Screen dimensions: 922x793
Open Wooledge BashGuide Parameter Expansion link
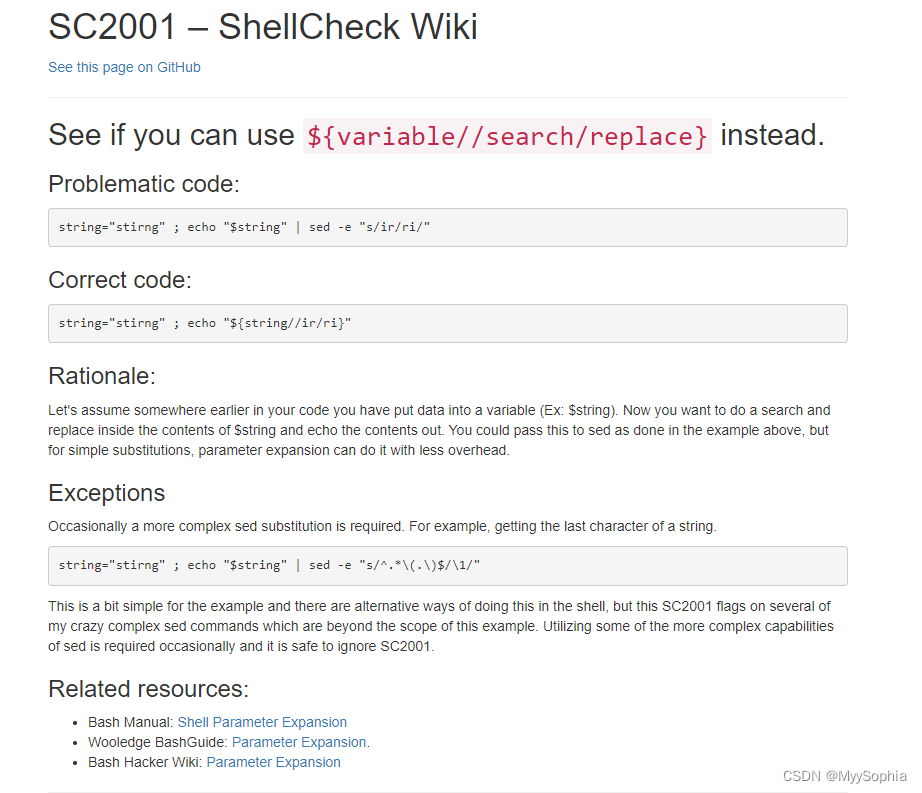click(x=299, y=742)
